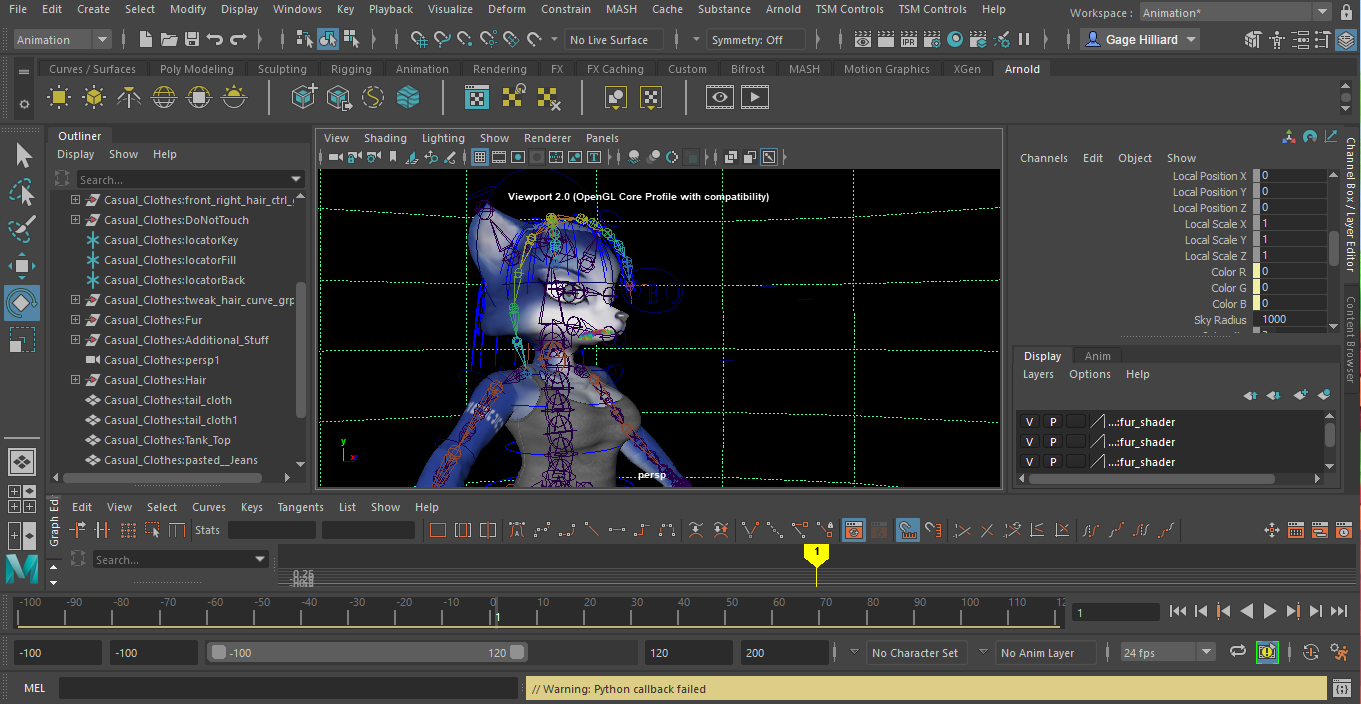Screen dimensions: 1361x704
Task: Open the Arnold menu
Action: [x=783, y=9]
